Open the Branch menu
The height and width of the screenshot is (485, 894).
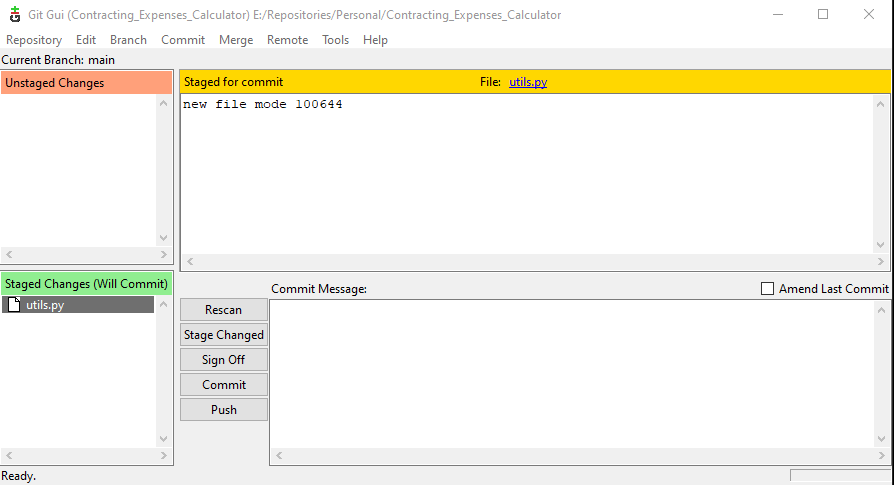point(128,40)
